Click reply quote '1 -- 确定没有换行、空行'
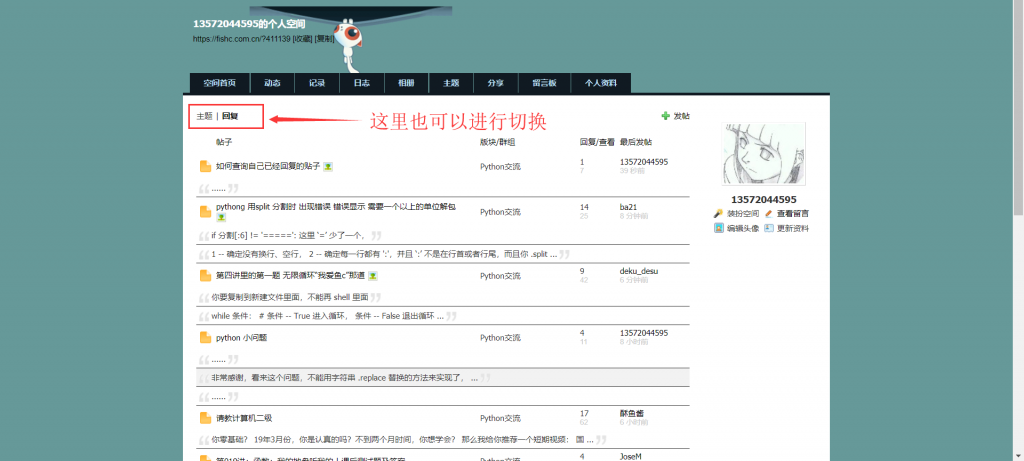This screenshot has height=461, width=1024. (x=384, y=254)
